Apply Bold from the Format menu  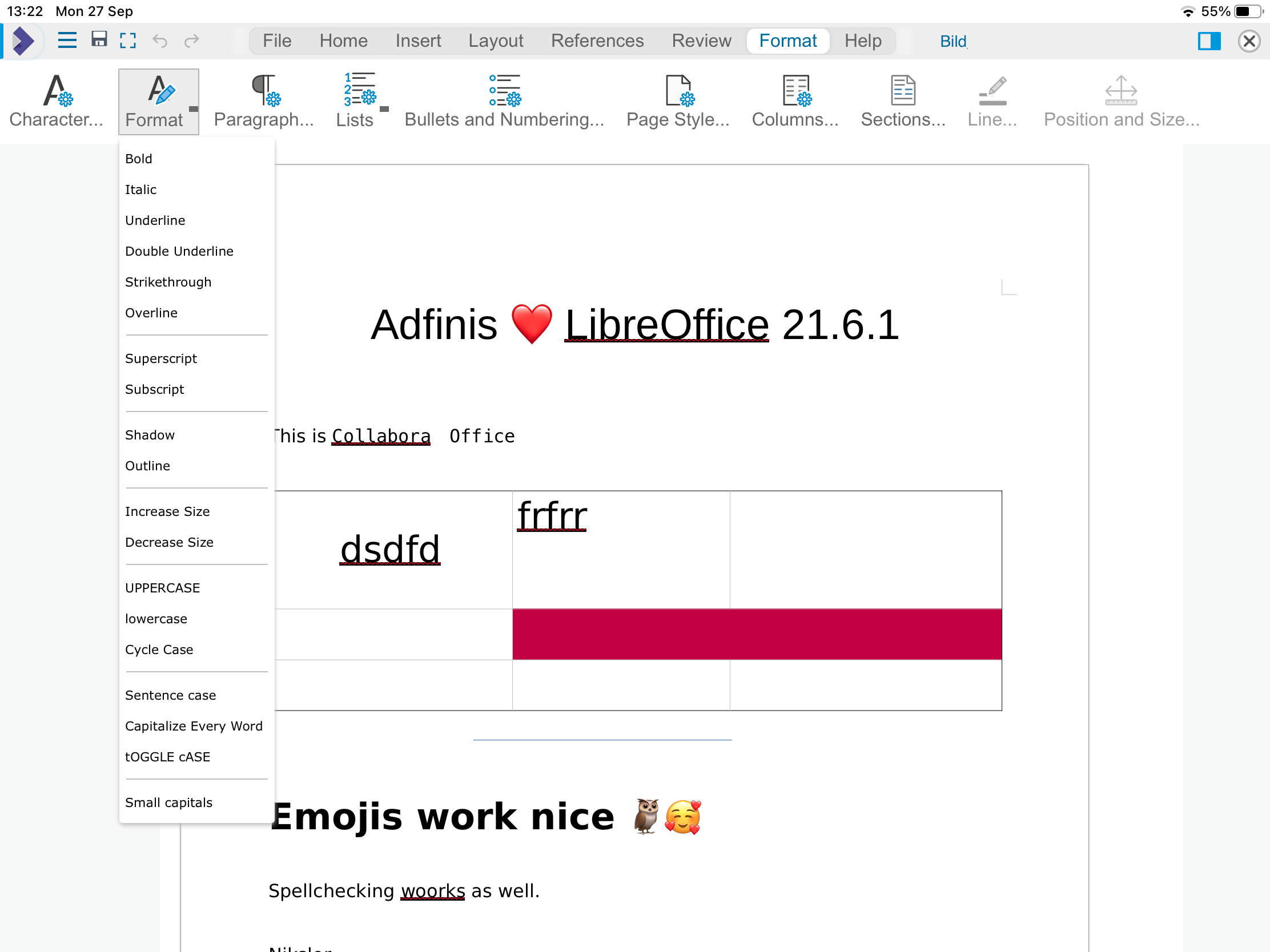[x=196, y=159]
